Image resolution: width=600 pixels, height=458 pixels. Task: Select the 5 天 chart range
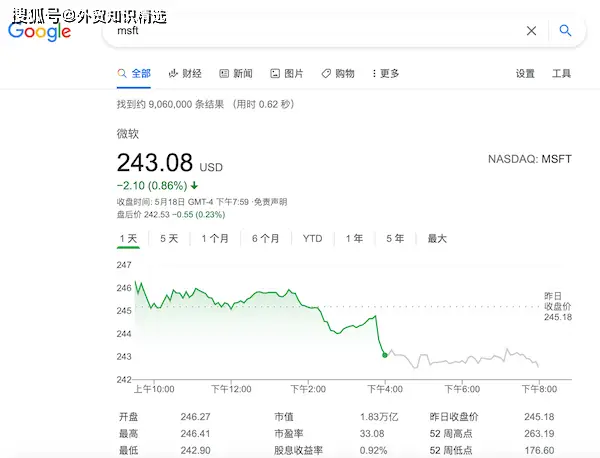tap(169, 239)
